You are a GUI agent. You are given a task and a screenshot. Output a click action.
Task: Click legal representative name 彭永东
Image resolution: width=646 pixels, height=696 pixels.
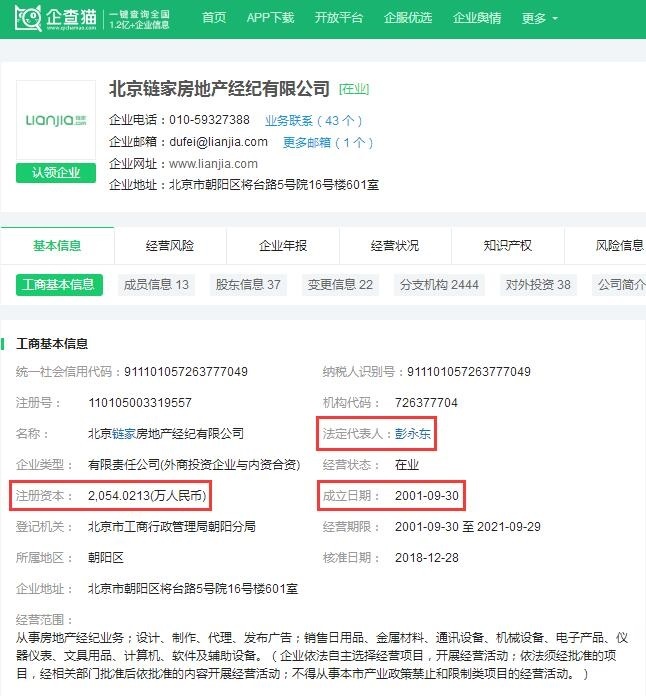pyautogui.click(x=413, y=433)
